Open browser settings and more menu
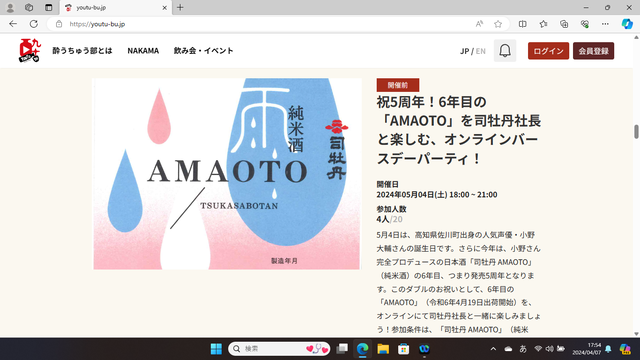The image size is (640, 360). coord(605,24)
